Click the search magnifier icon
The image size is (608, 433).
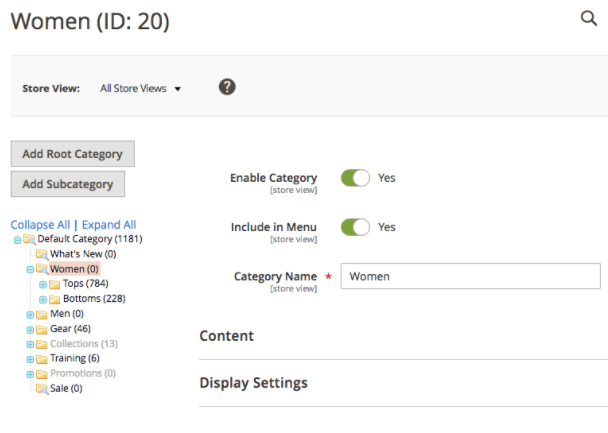tap(589, 19)
